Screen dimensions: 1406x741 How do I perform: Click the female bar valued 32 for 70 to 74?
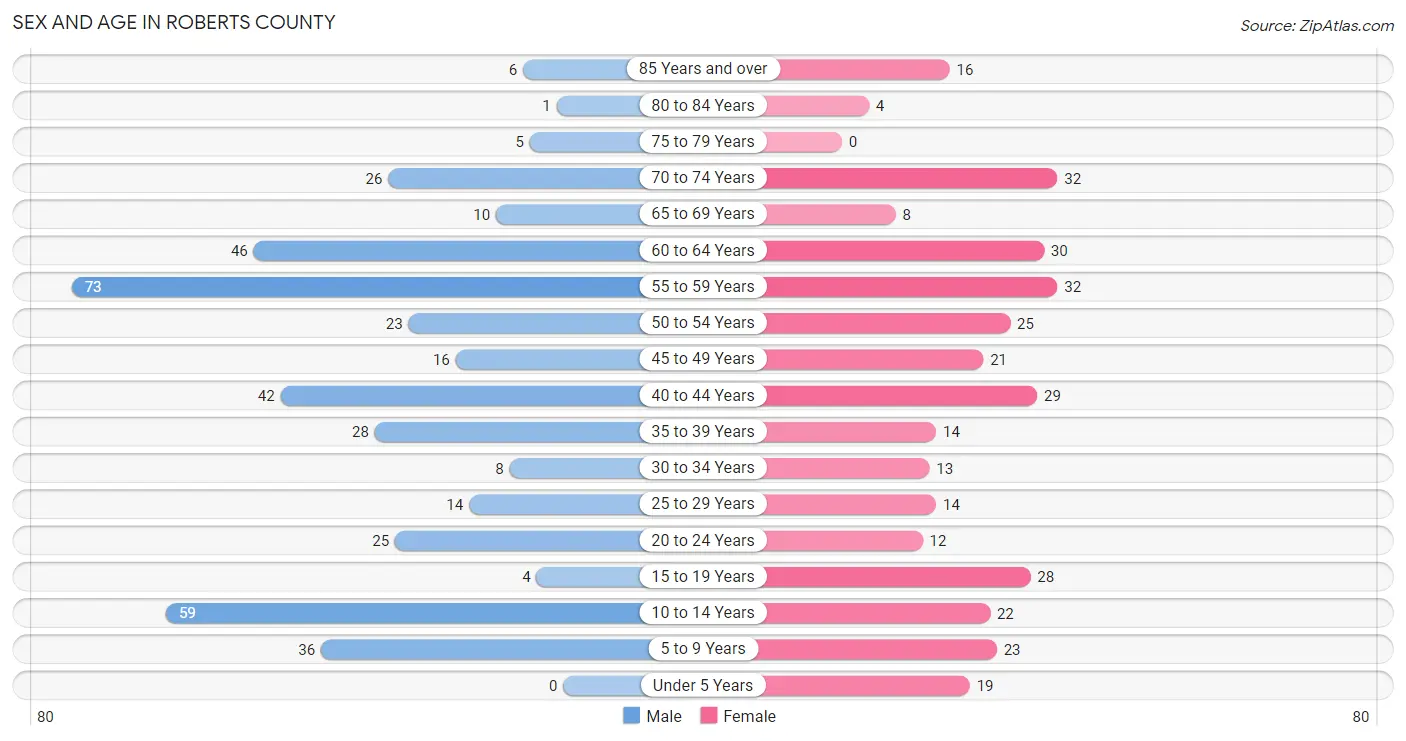coord(911,178)
